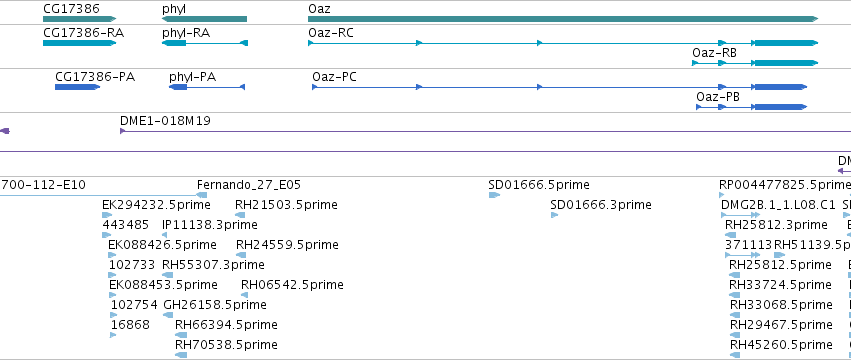
Task: Select the Oaz-PB protein feature
Action: click(752, 107)
